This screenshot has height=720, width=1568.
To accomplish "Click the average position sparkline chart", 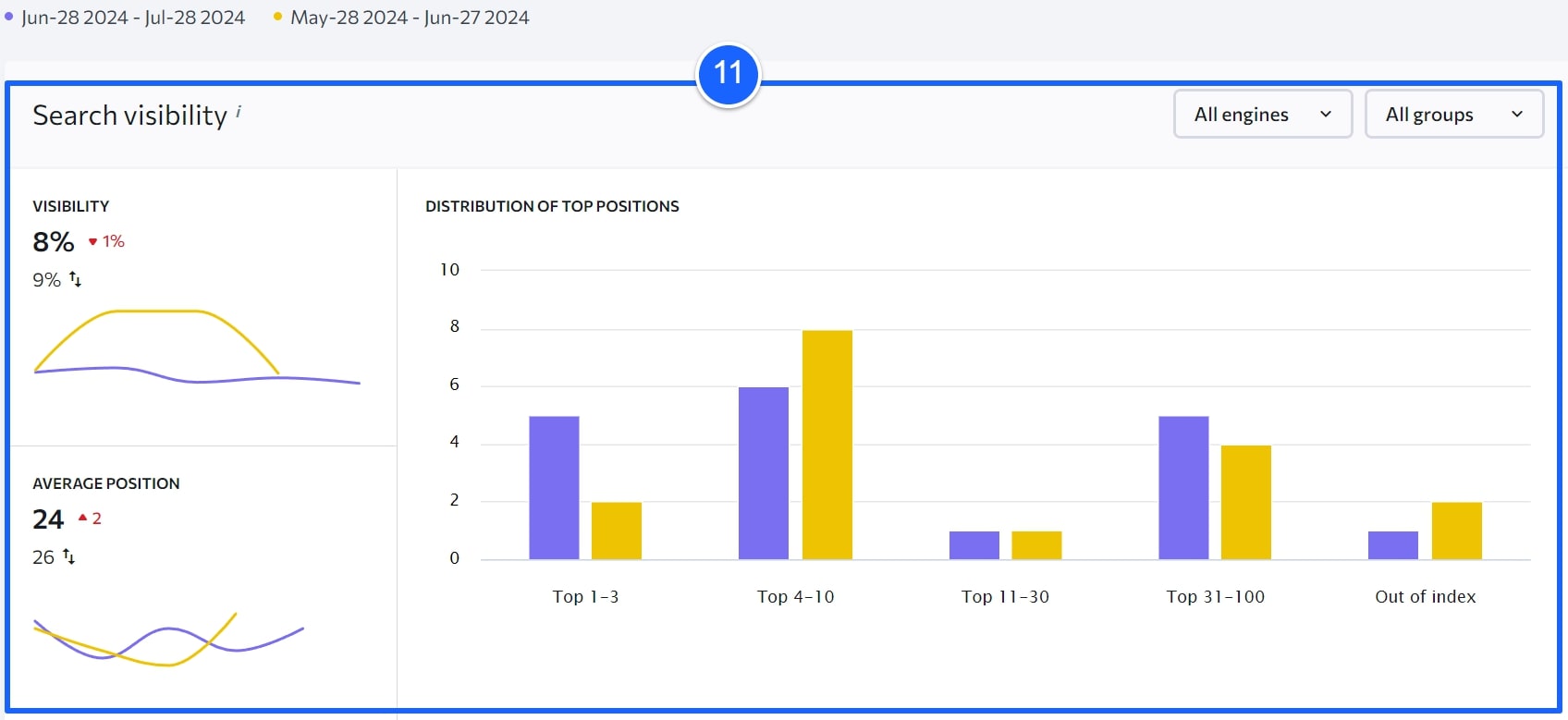I will pyautogui.click(x=169, y=639).
